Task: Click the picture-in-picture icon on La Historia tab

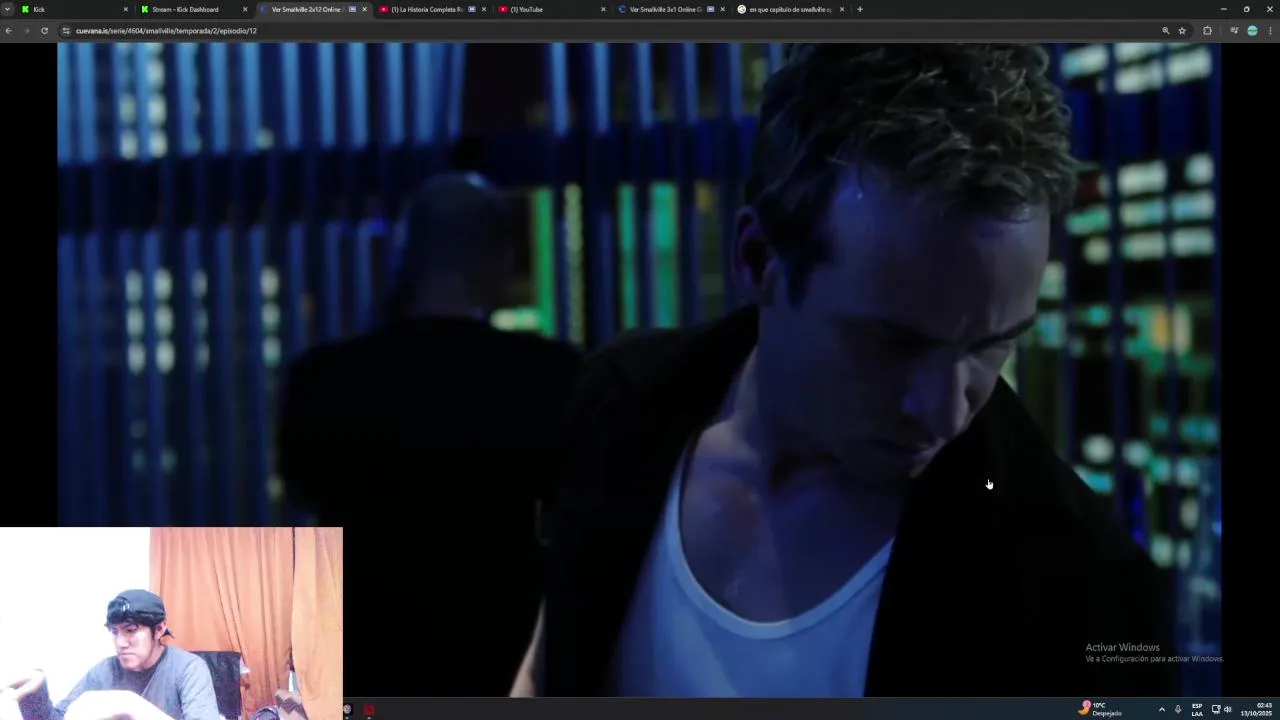Action: tap(472, 9)
